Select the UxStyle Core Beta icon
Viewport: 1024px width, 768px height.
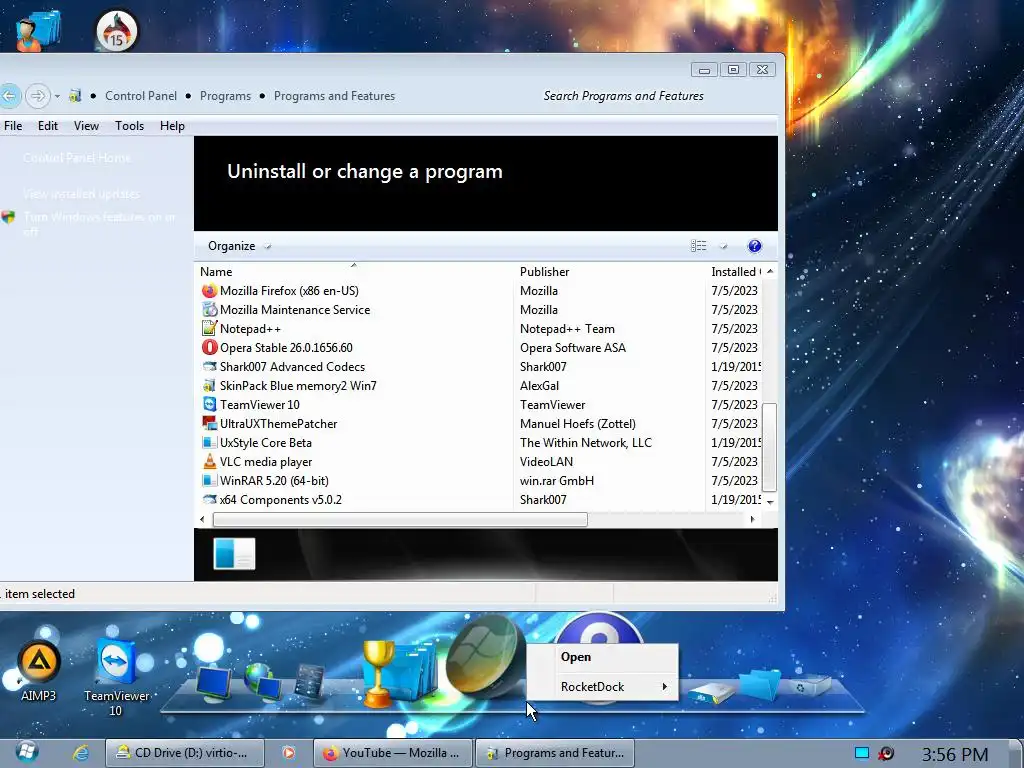coord(209,442)
